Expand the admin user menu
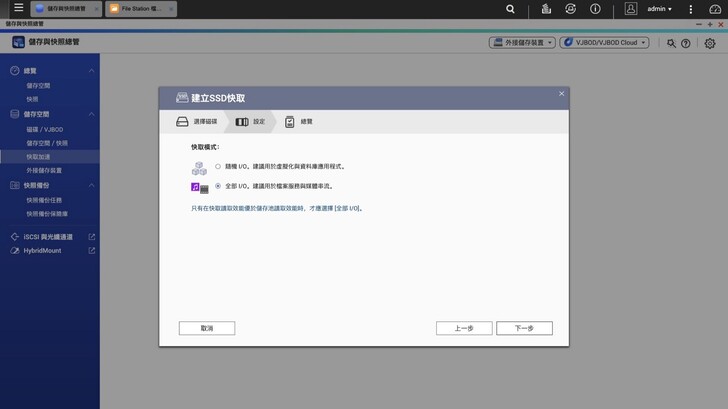This screenshot has width=728, height=409. point(659,9)
